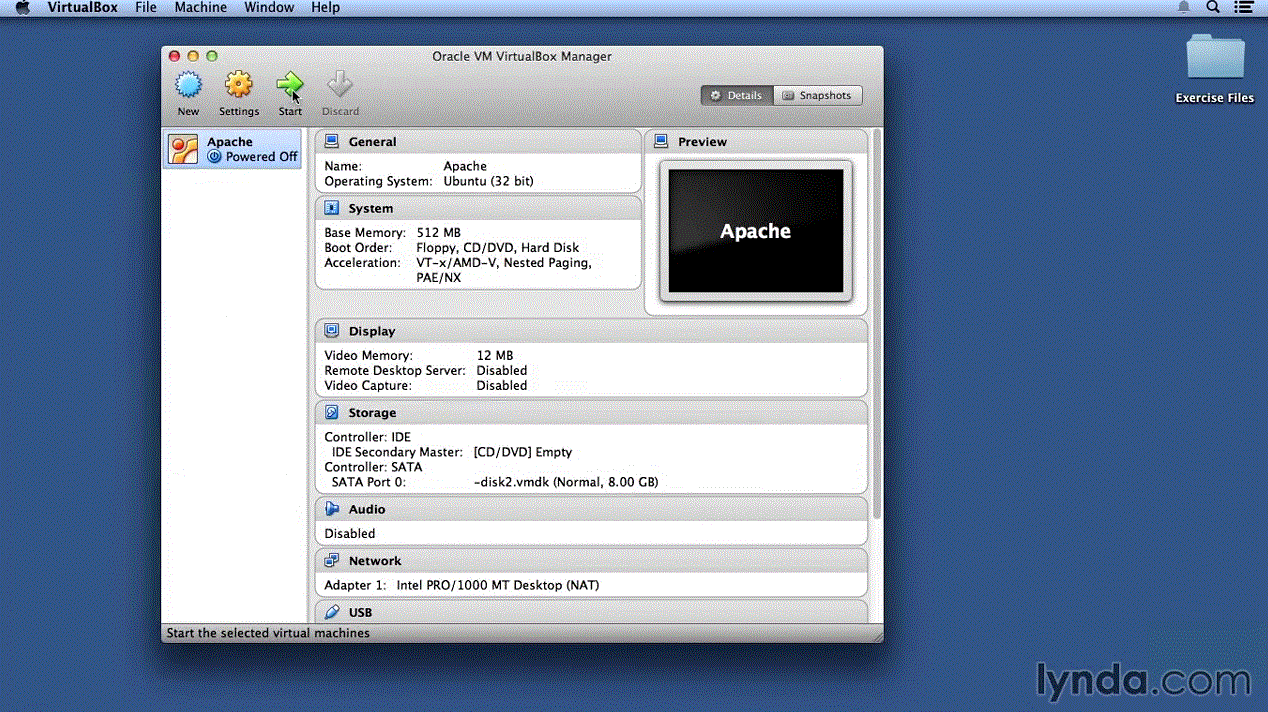Click the notification bell menu bar icon
The width and height of the screenshot is (1268, 712).
point(1184,8)
